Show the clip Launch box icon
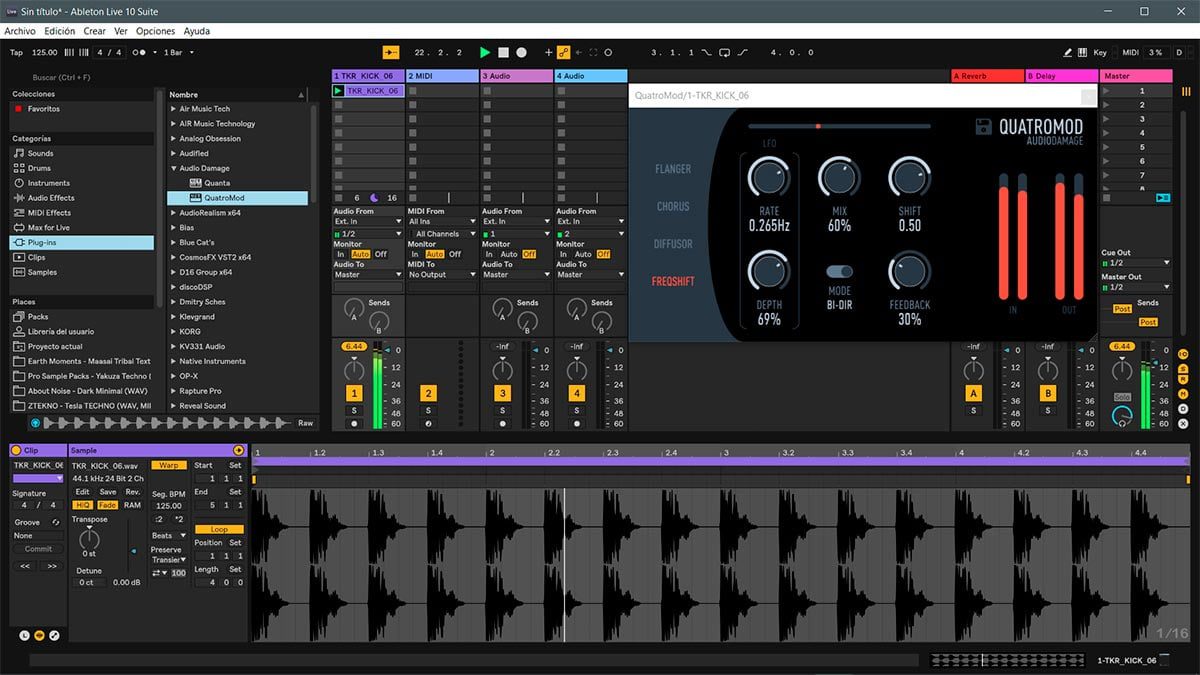The image size is (1200, 675). pyautogui.click(x=24, y=635)
